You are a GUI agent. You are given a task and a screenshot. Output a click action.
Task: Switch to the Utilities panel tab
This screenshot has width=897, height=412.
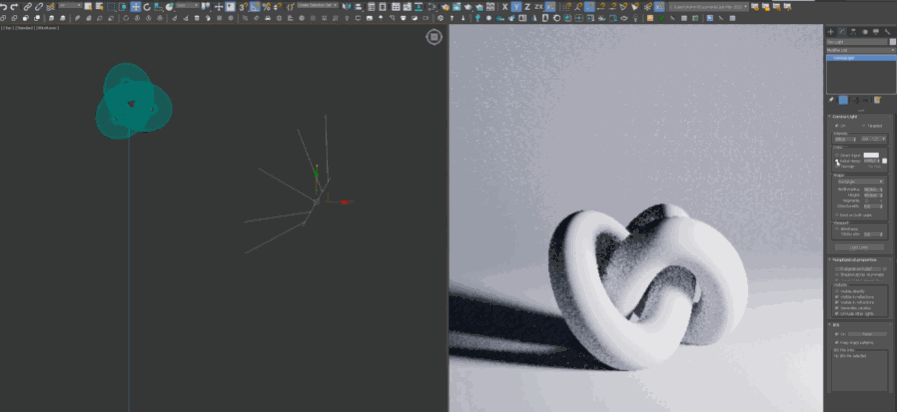click(887, 32)
